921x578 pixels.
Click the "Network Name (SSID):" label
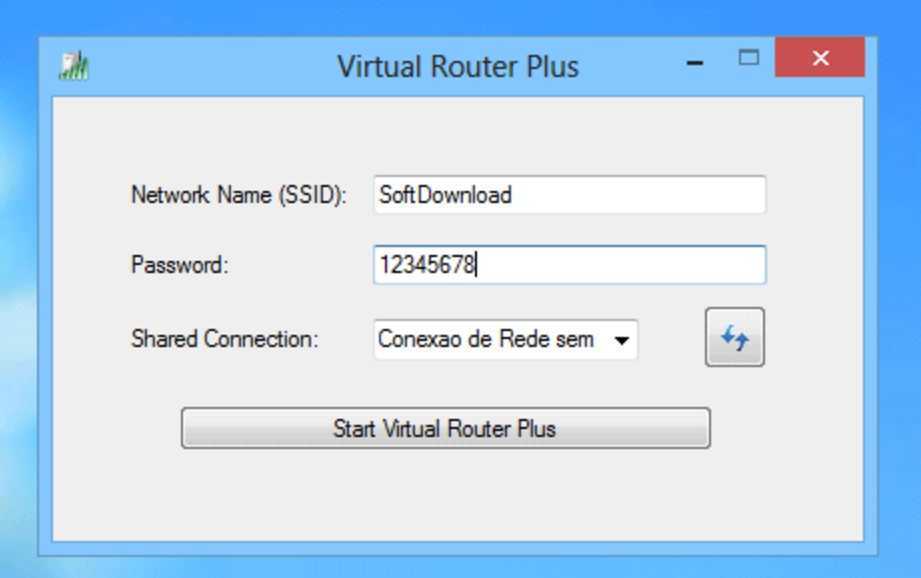[238, 195]
